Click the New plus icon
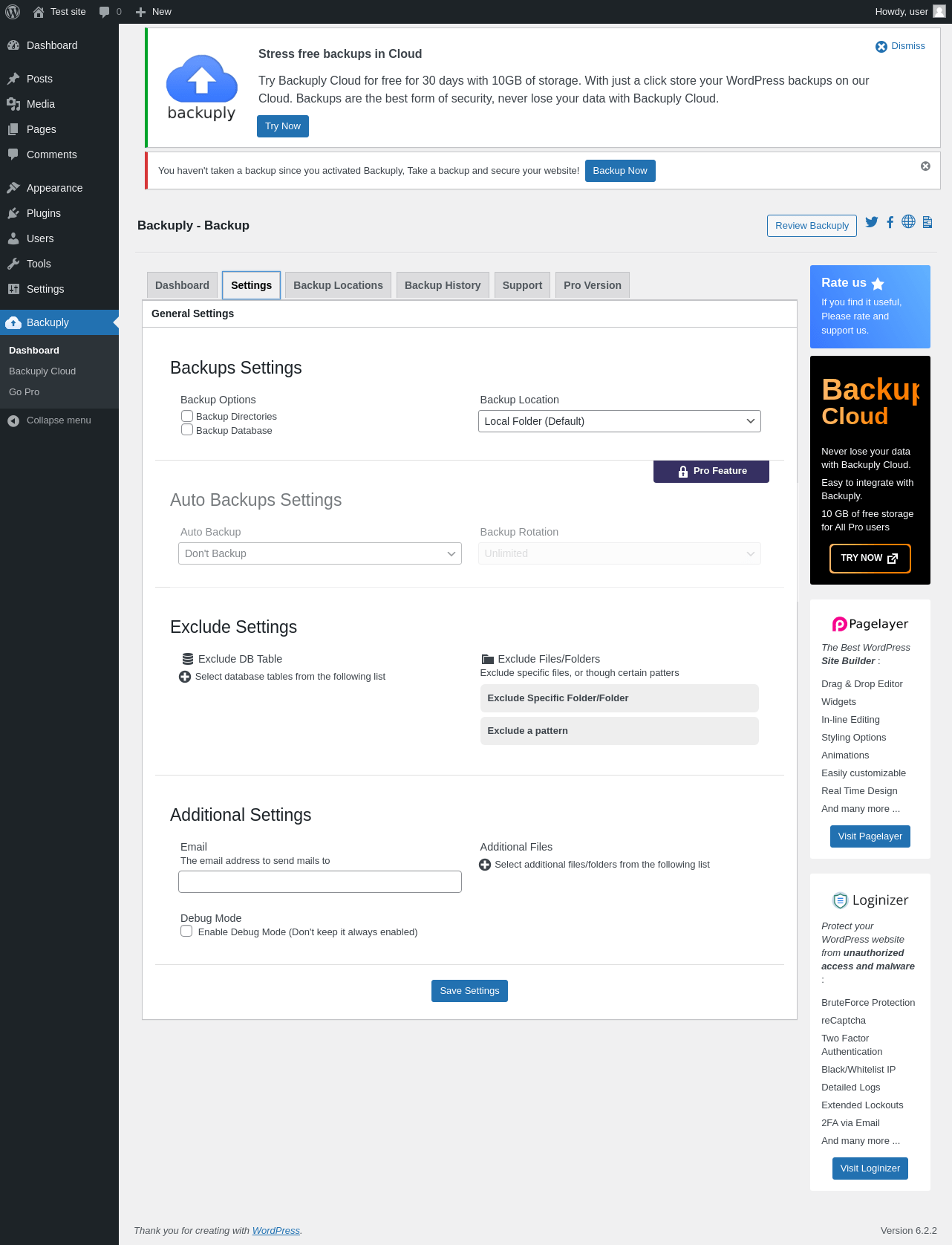 pos(140,12)
